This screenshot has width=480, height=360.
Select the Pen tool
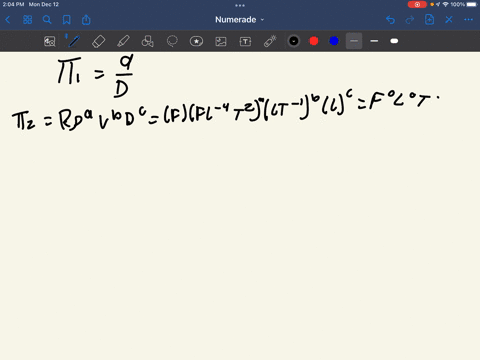(73, 41)
